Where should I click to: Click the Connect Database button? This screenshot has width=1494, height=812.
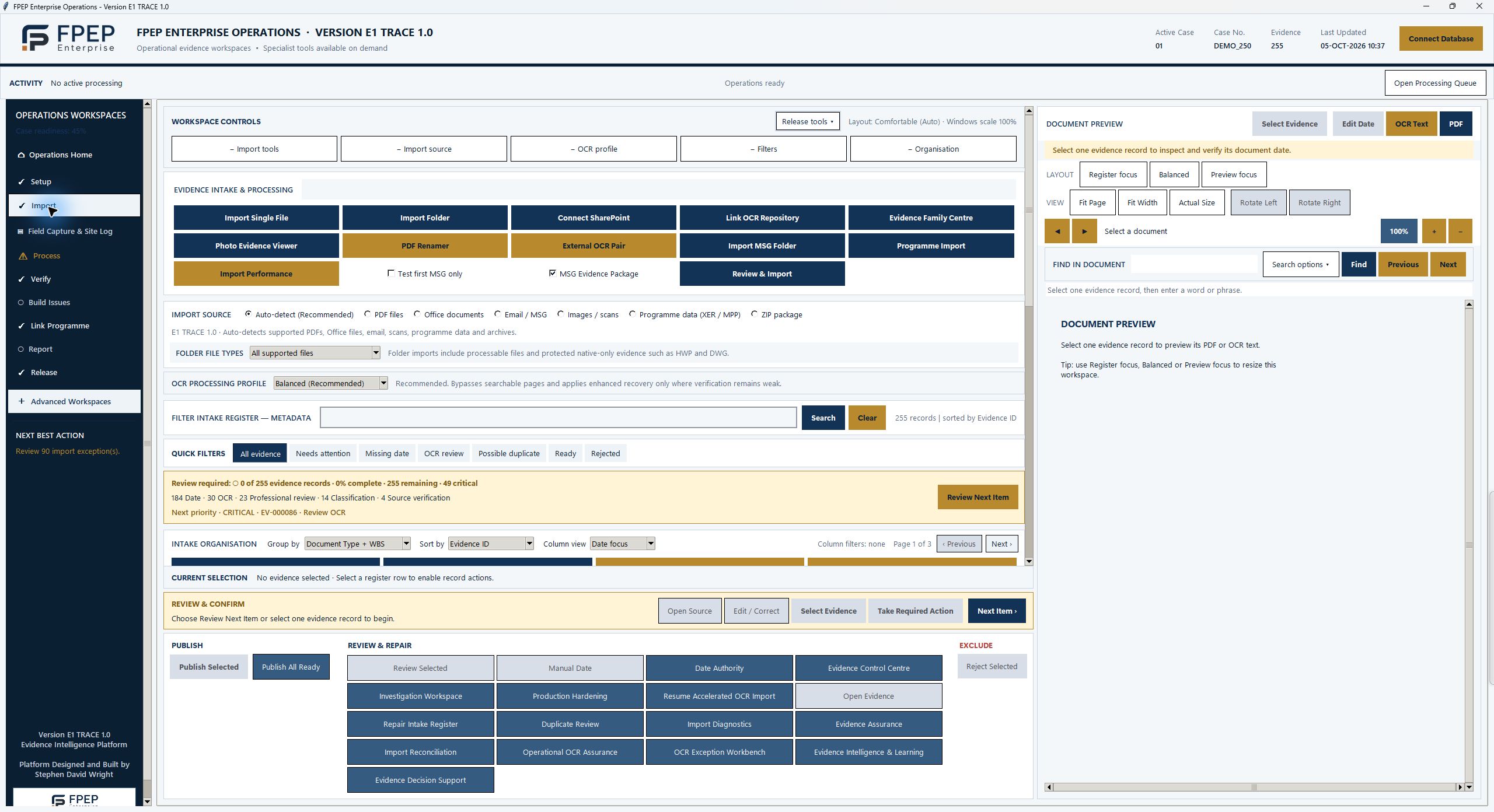(1441, 38)
